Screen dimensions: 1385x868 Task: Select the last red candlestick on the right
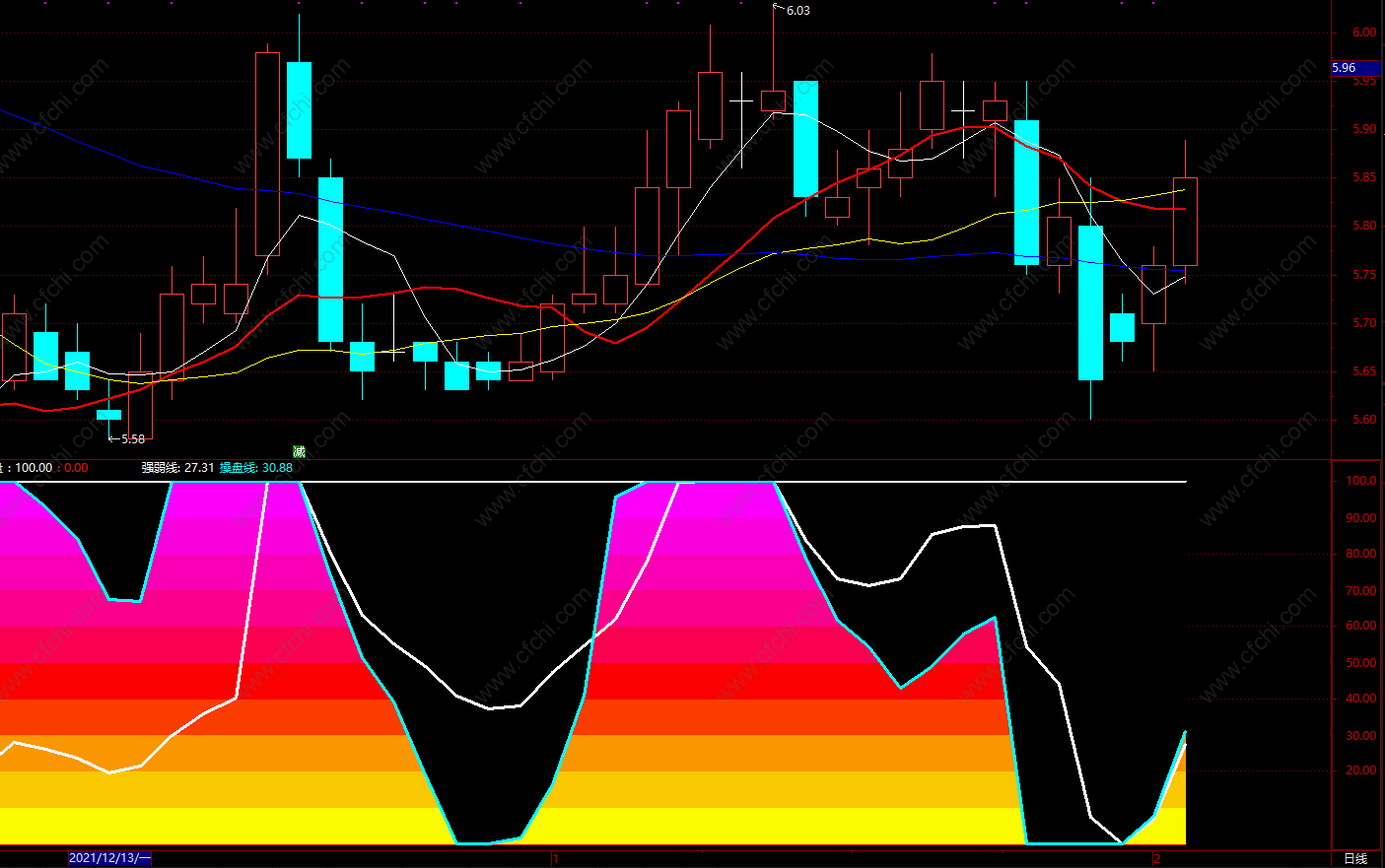pyautogui.click(x=1185, y=221)
